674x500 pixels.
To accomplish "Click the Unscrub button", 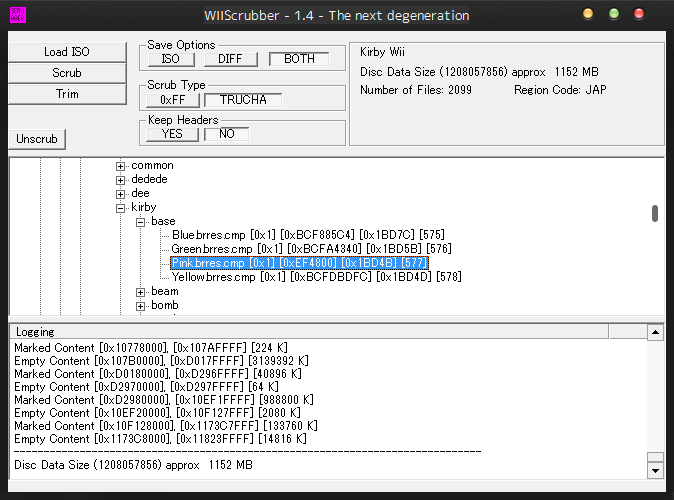I will pyautogui.click(x=37, y=139).
